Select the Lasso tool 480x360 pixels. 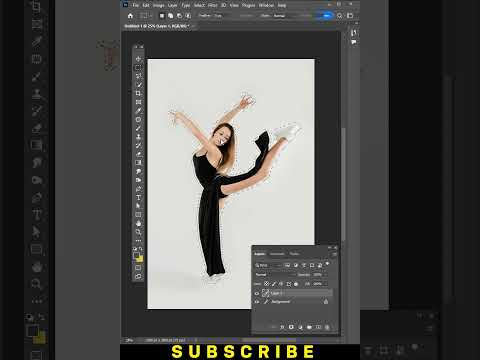138,76
